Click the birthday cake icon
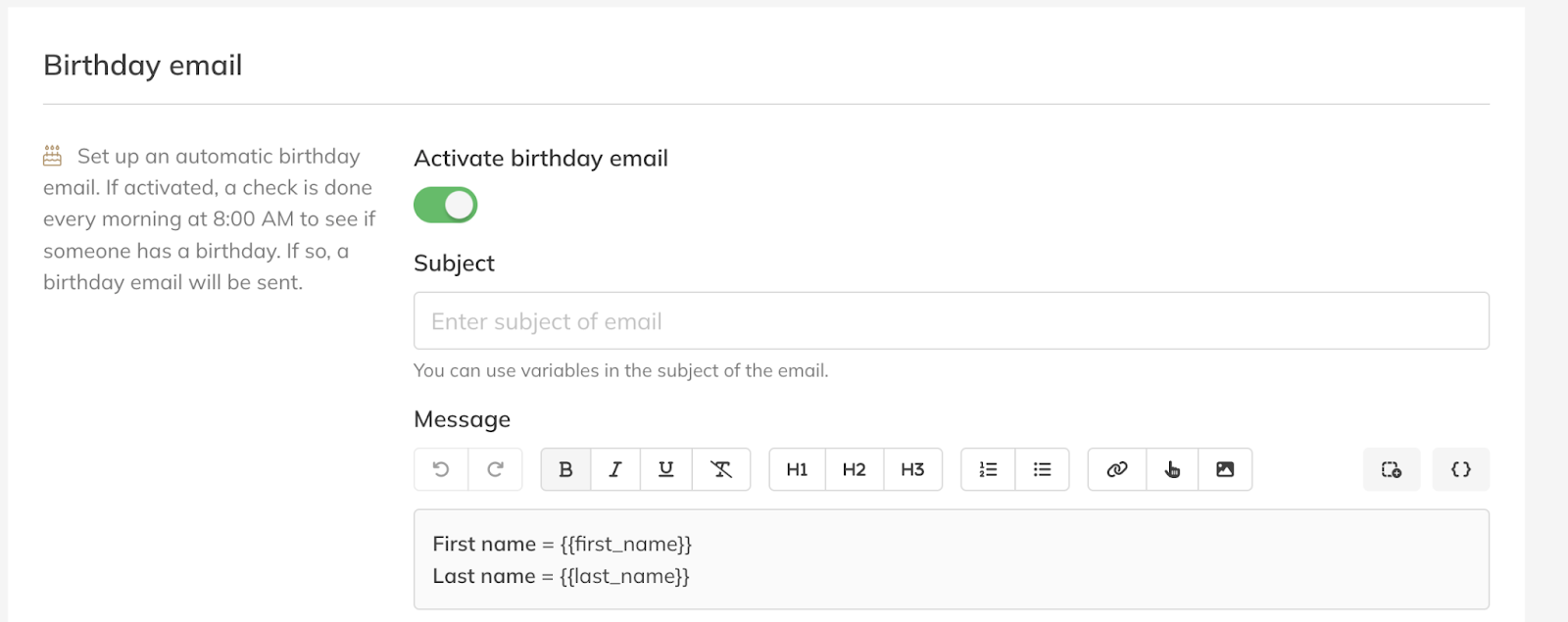 [x=53, y=156]
